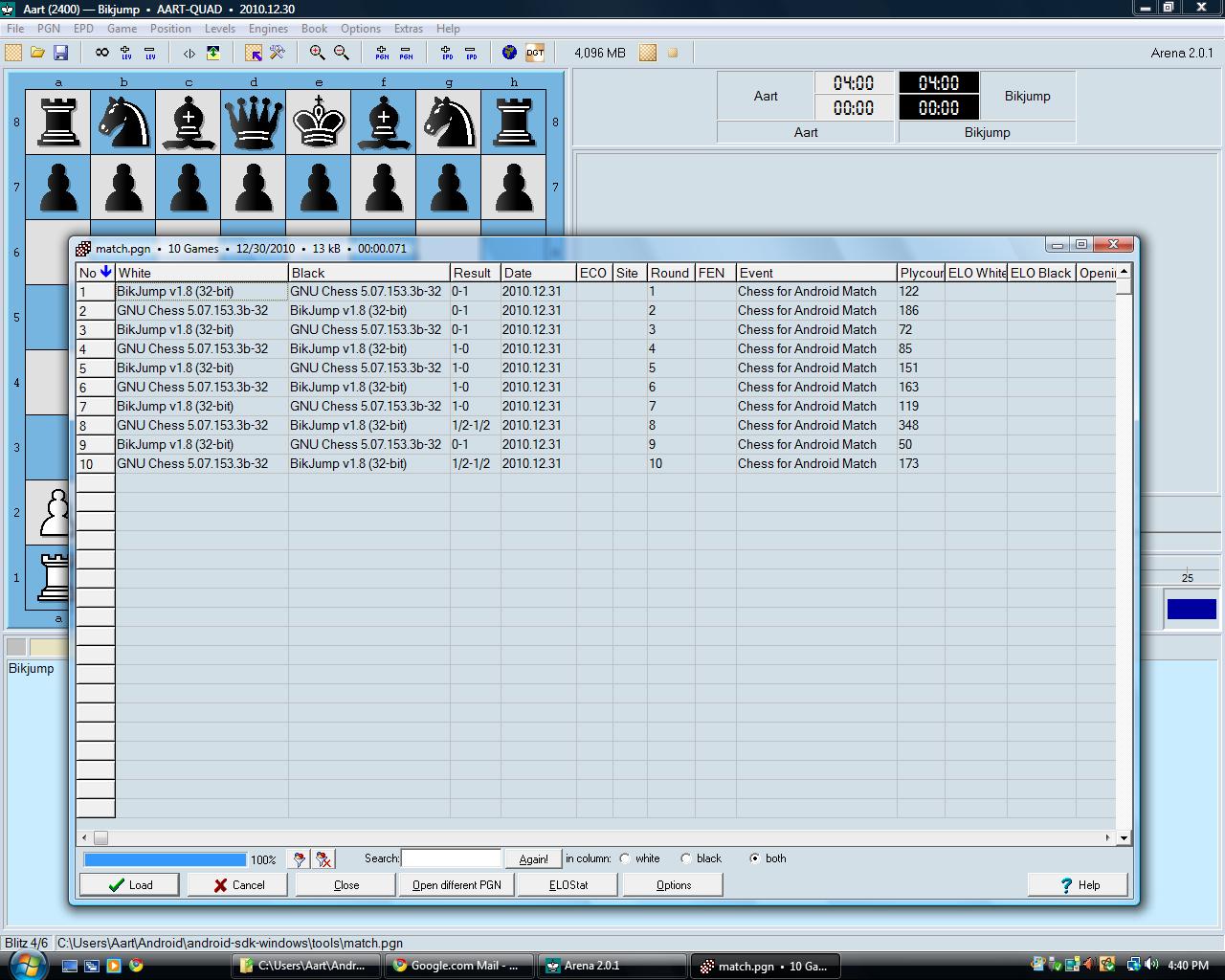Save game using the floppy disk icon
The height and width of the screenshot is (980, 1225).
[x=60, y=53]
